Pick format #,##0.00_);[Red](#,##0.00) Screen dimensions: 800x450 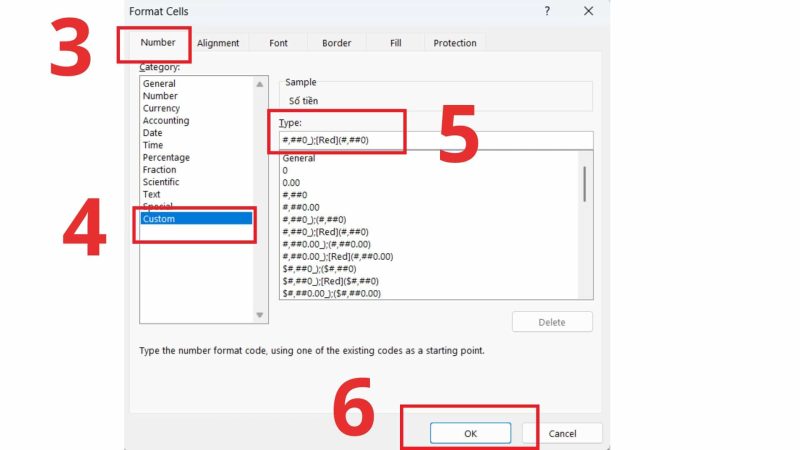point(338,256)
